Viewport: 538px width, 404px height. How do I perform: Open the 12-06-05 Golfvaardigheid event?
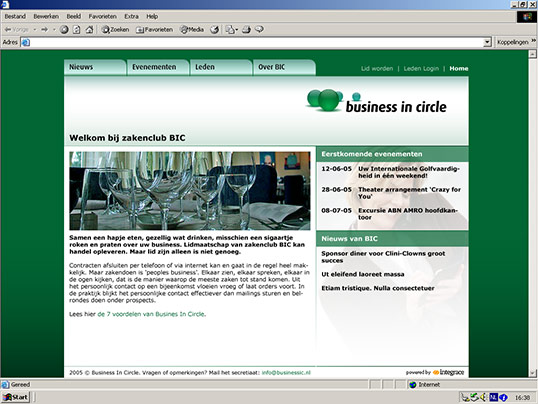click(391, 172)
